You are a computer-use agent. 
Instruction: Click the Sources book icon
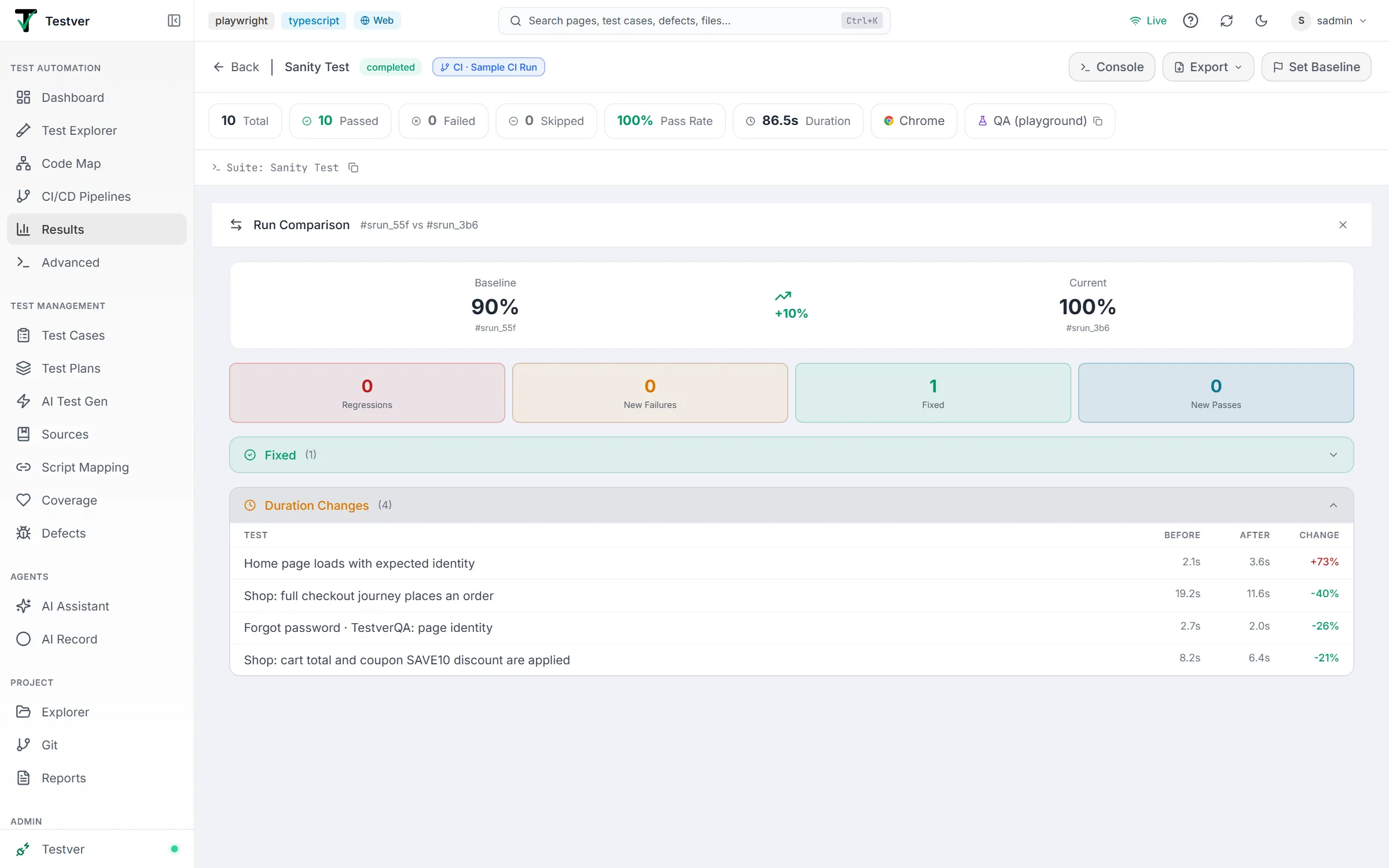coord(23,435)
